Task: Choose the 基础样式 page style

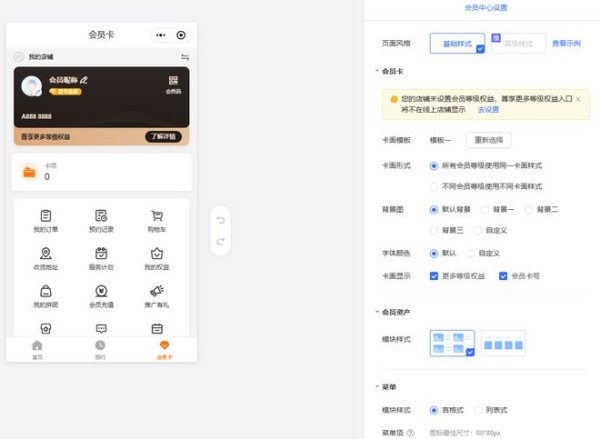Action: click(457, 43)
